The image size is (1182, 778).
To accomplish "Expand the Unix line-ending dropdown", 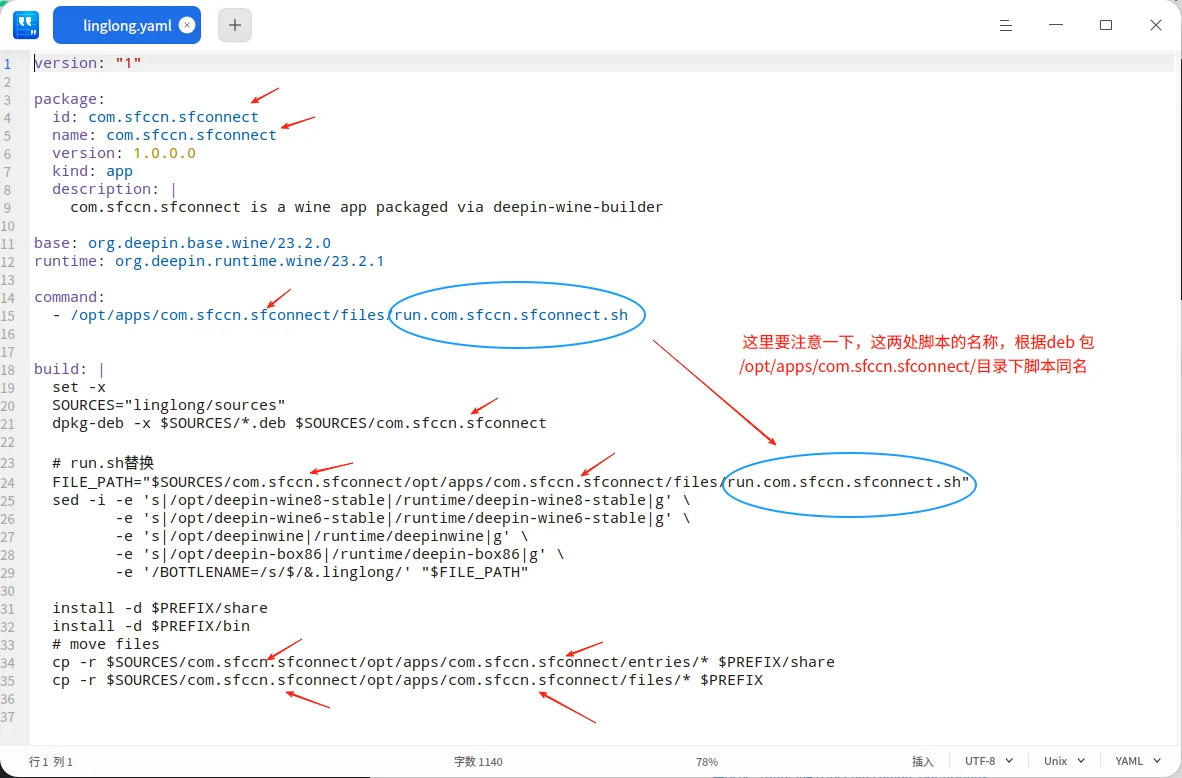I will pyautogui.click(x=1064, y=761).
